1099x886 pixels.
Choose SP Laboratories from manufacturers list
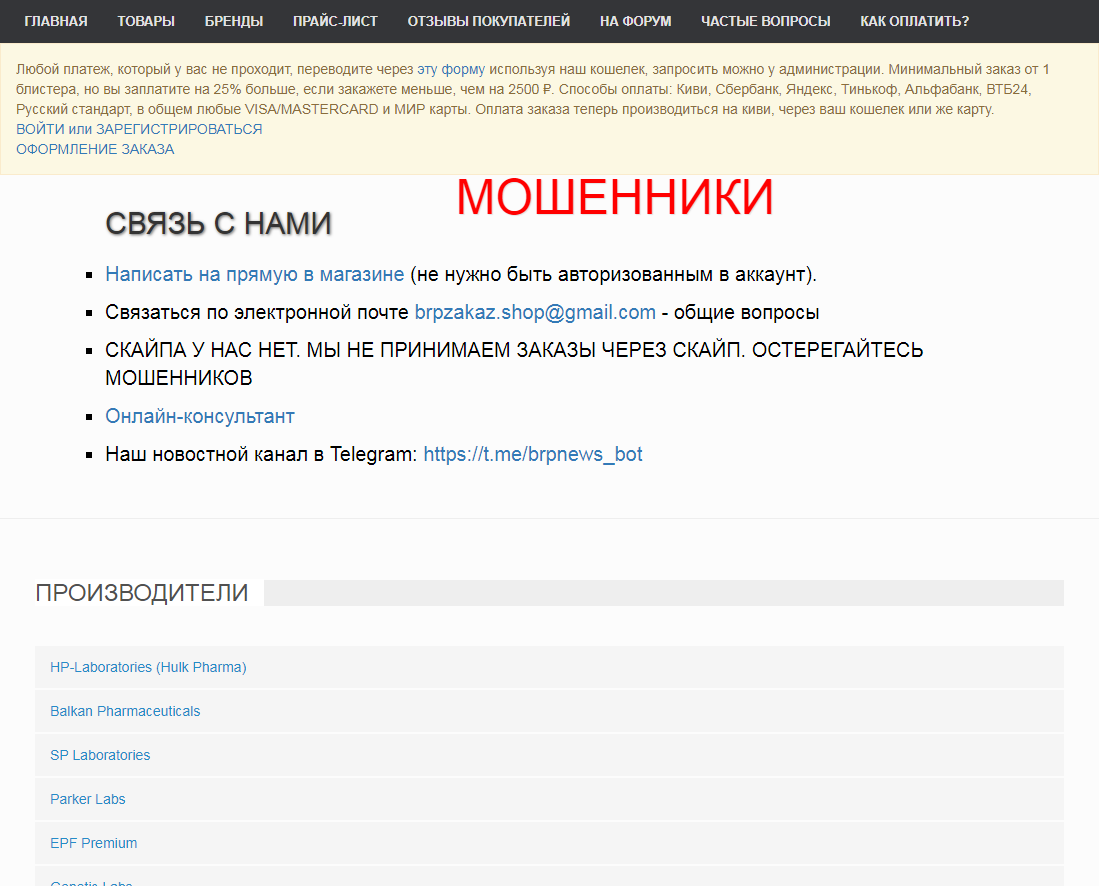(x=100, y=755)
